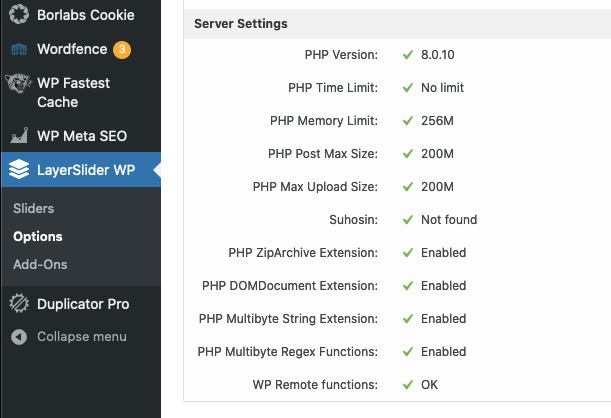611x418 pixels.
Task: Click the PHP Time Limit label
Action: tap(333, 88)
